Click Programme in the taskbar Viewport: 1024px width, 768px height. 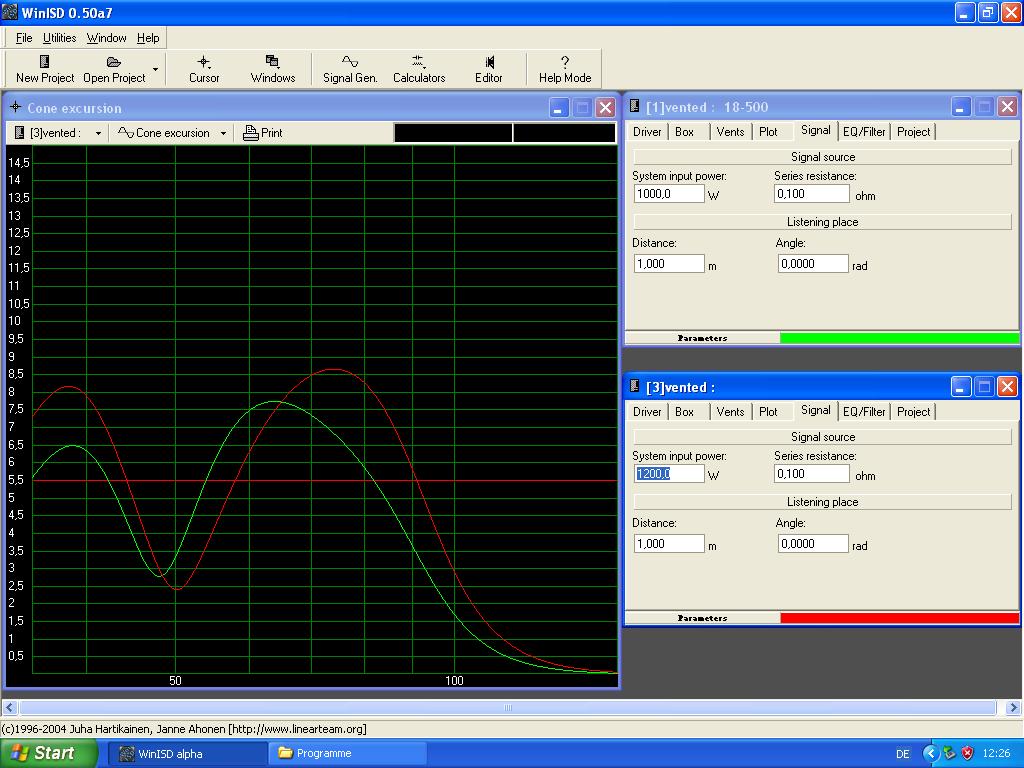[x=347, y=753]
